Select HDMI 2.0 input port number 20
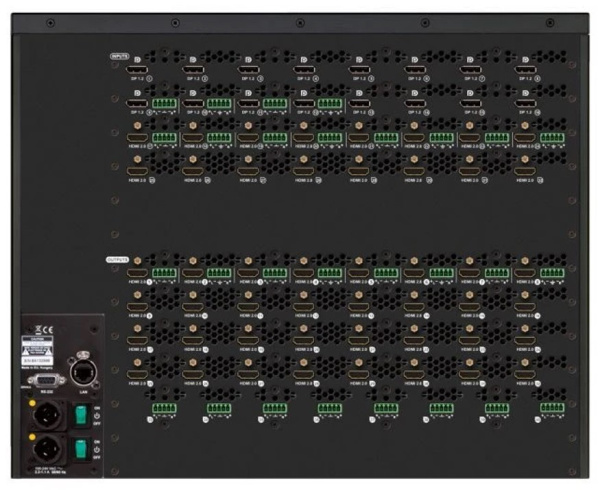 (304, 138)
